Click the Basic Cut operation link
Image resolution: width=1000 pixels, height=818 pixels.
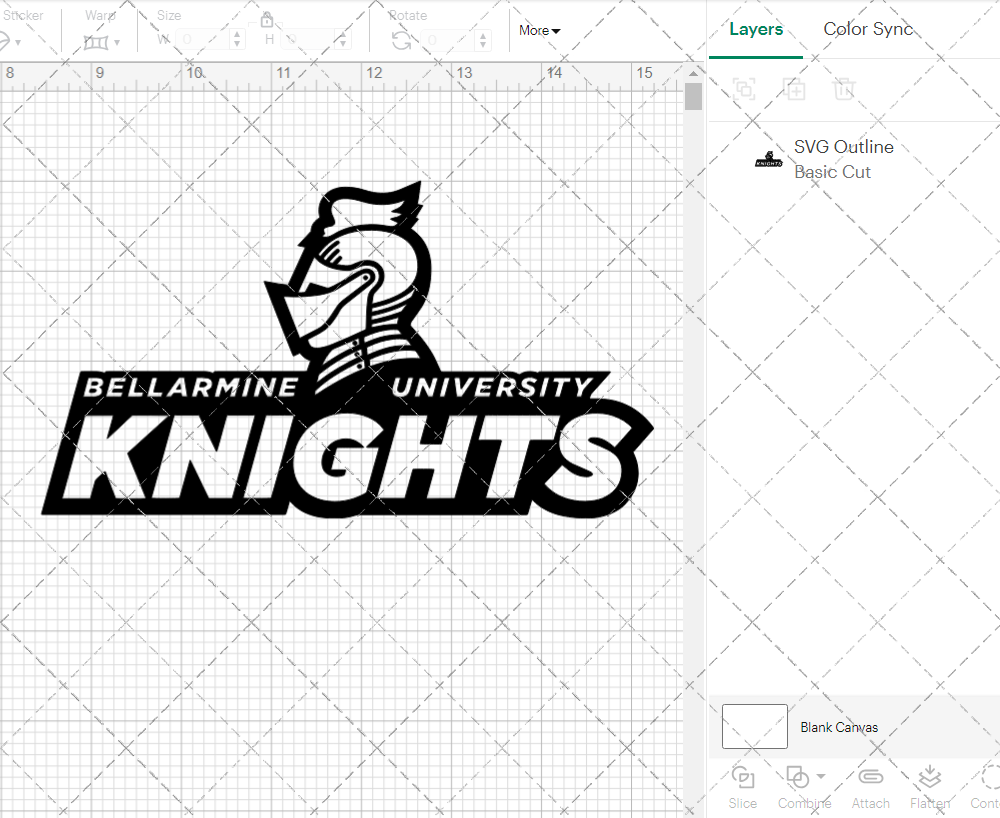(832, 172)
